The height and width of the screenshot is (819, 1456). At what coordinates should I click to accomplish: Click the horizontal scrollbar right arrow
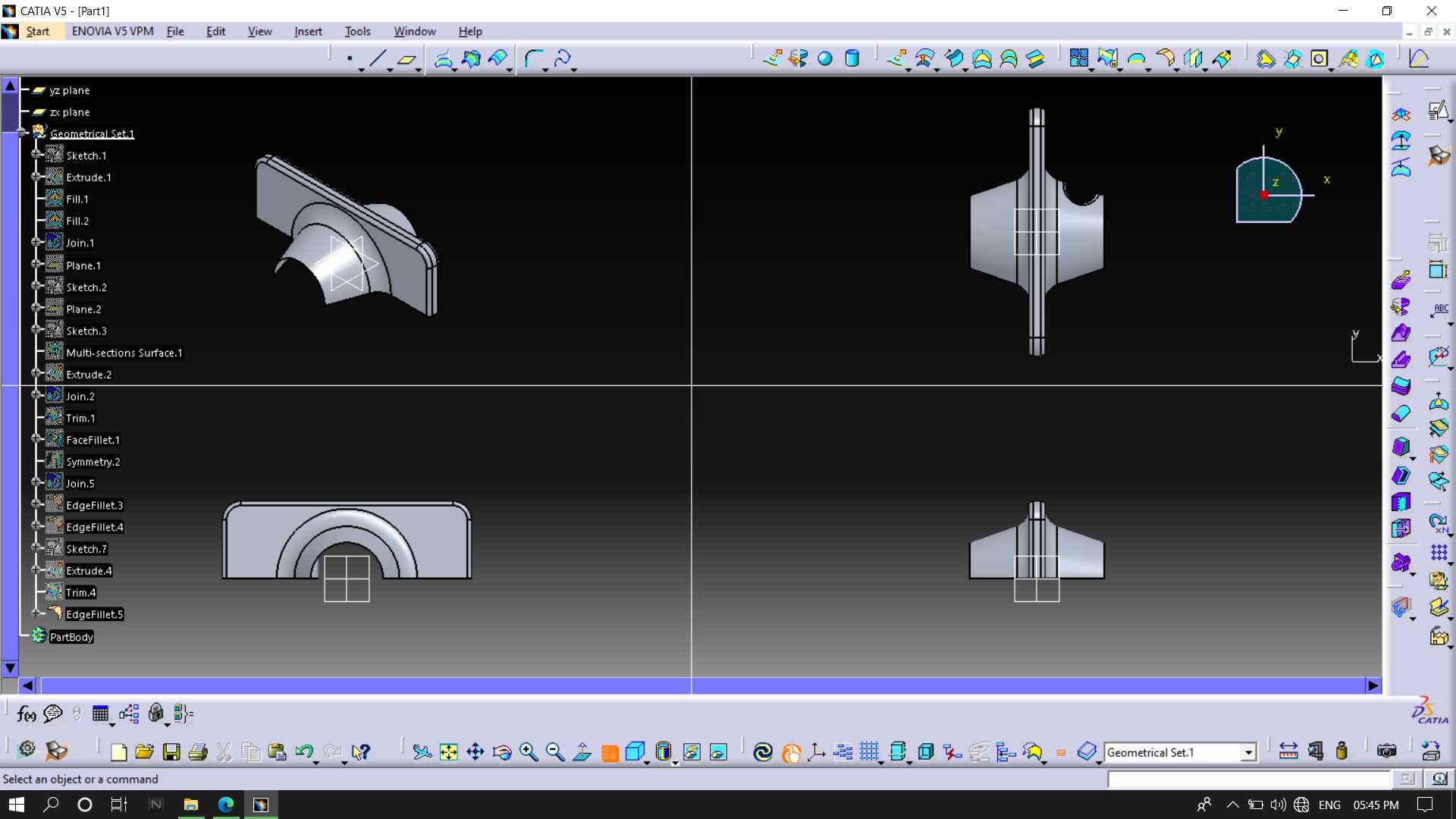(1373, 686)
